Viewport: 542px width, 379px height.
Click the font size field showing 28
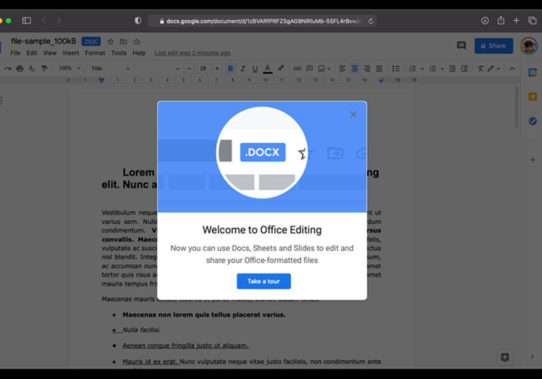click(203, 68)
